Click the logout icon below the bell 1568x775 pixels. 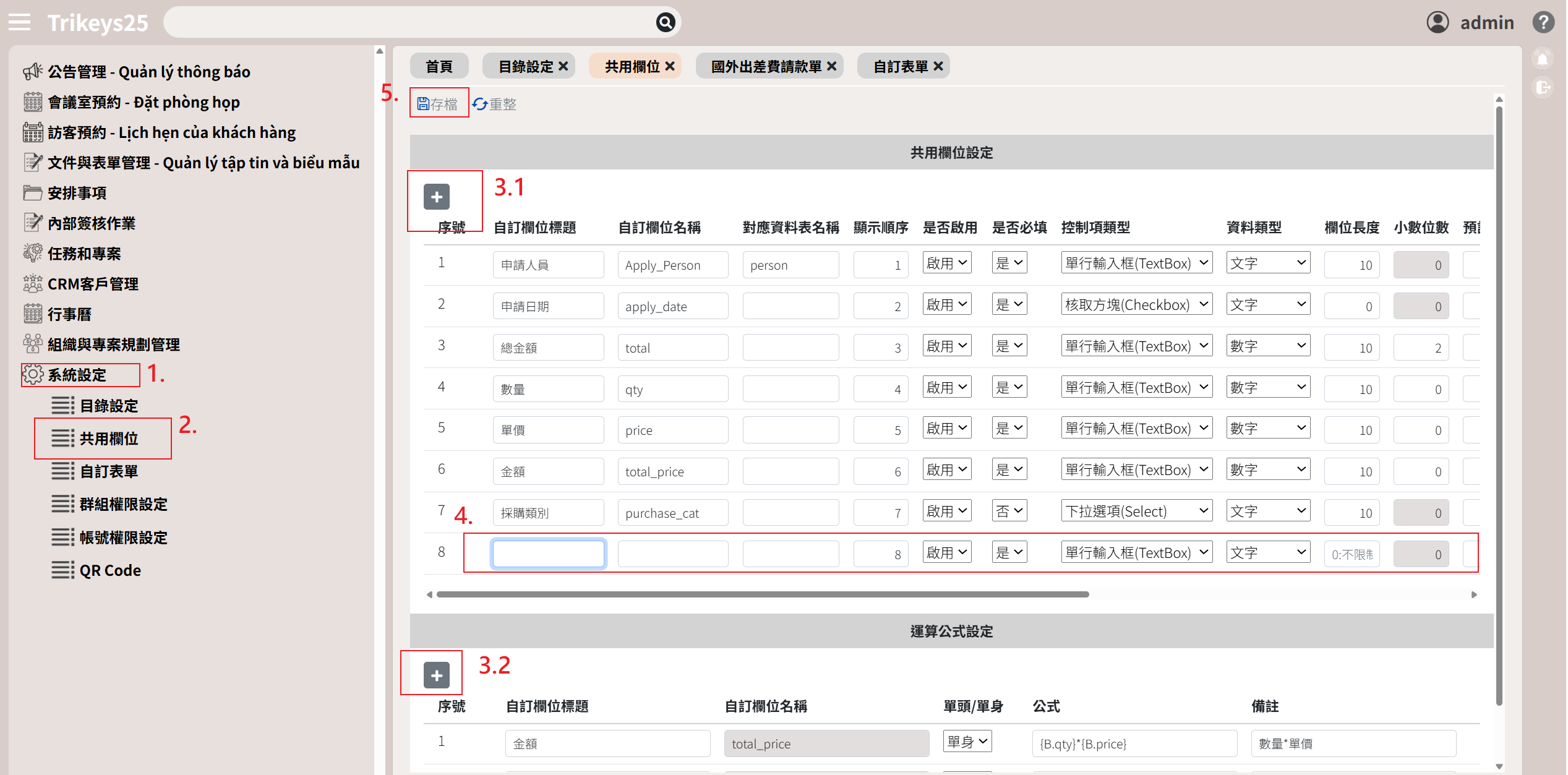pyautogui.click(x=1543, y=87)
